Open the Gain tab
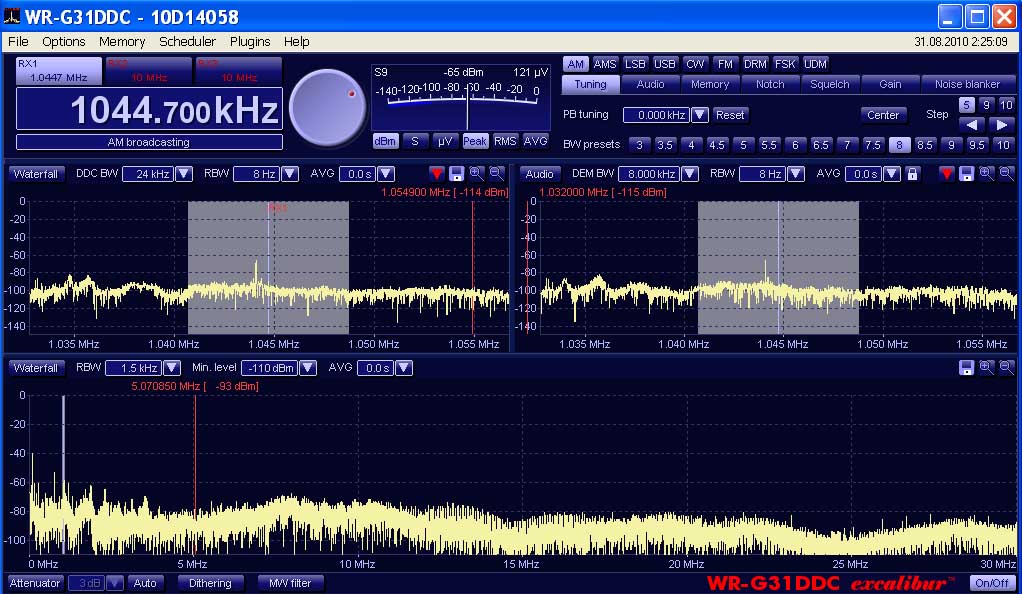The image size is (1022, 594). 890,84
